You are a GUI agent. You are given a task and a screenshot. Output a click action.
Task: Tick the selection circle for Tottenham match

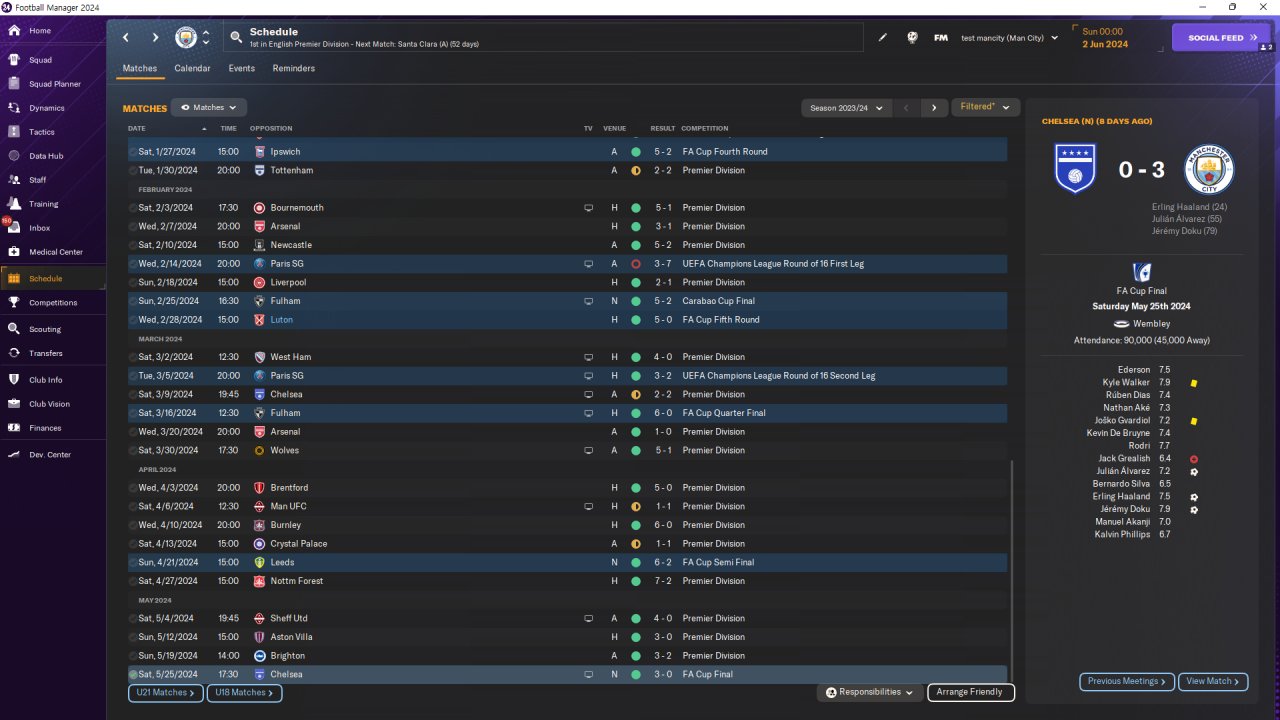(133, 171)
